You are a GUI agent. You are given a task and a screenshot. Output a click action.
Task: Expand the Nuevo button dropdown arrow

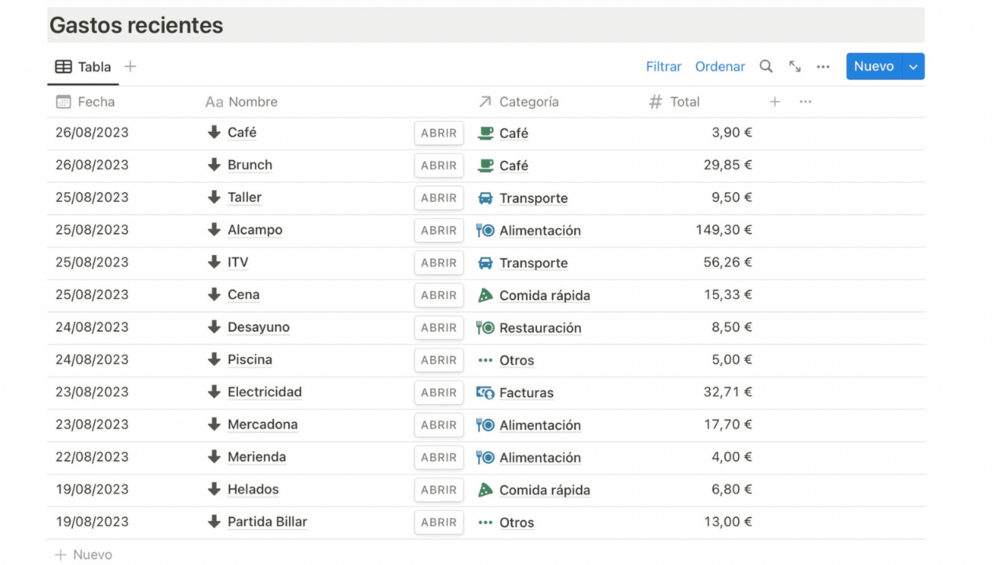913,67
